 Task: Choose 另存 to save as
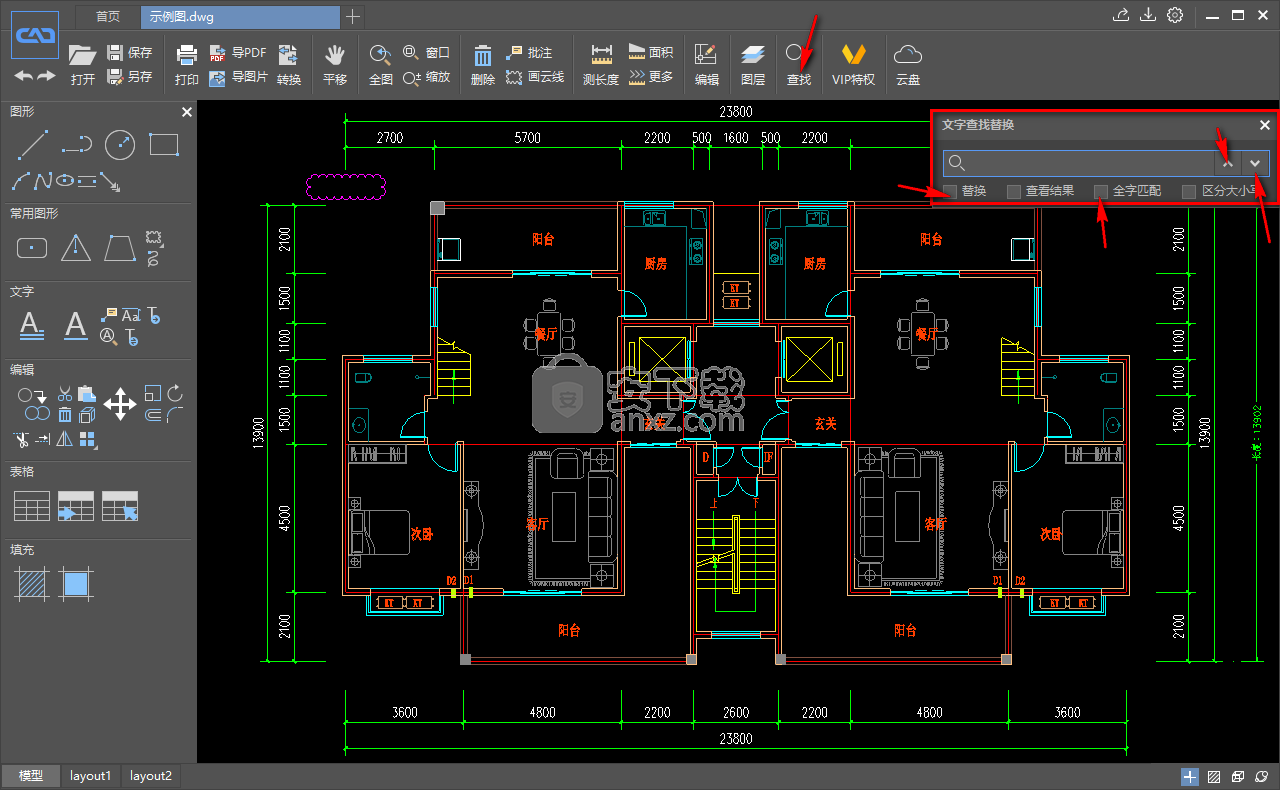point(130,76)
